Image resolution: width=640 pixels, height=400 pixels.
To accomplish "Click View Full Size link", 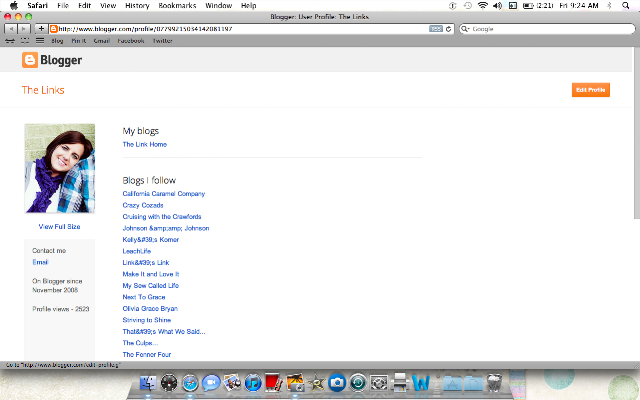I will point(59,227).
